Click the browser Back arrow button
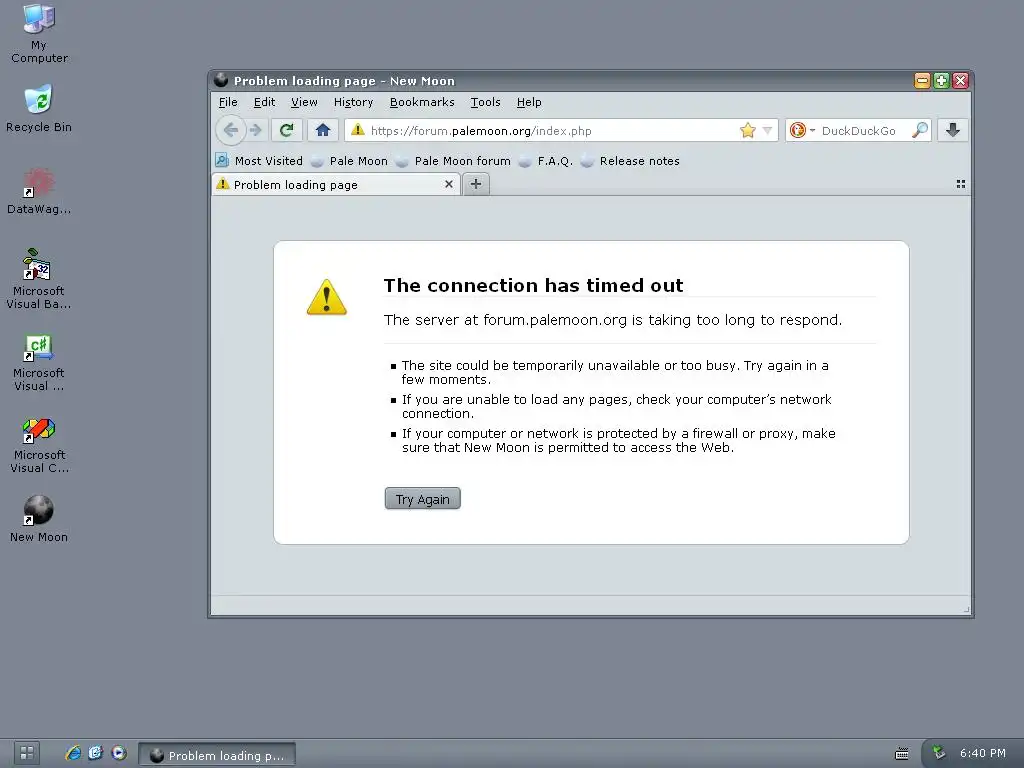1024x768 pixels. tap(231, 130)
